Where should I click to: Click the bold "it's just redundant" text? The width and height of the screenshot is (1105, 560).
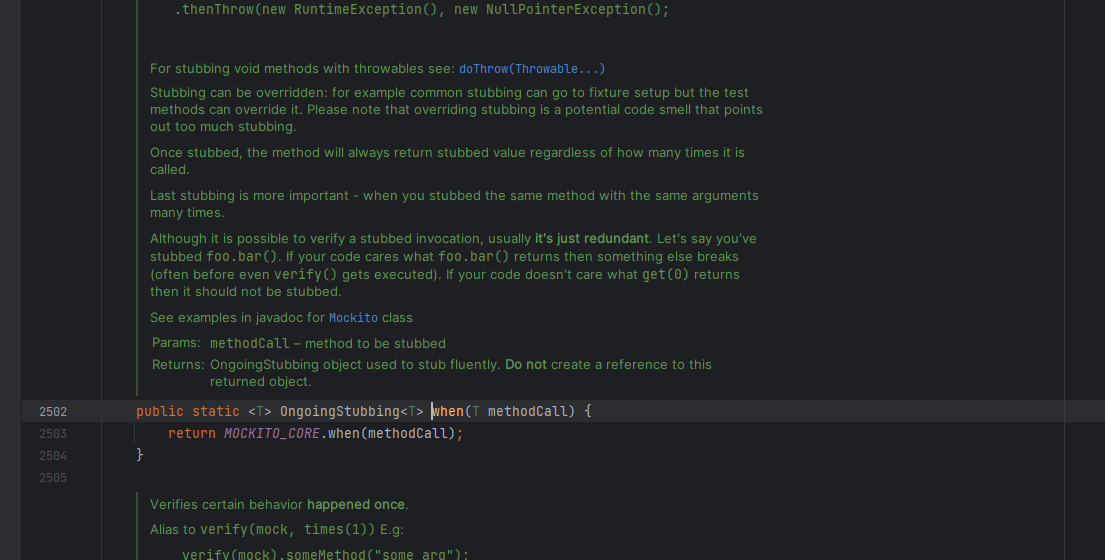click(592, 239)
